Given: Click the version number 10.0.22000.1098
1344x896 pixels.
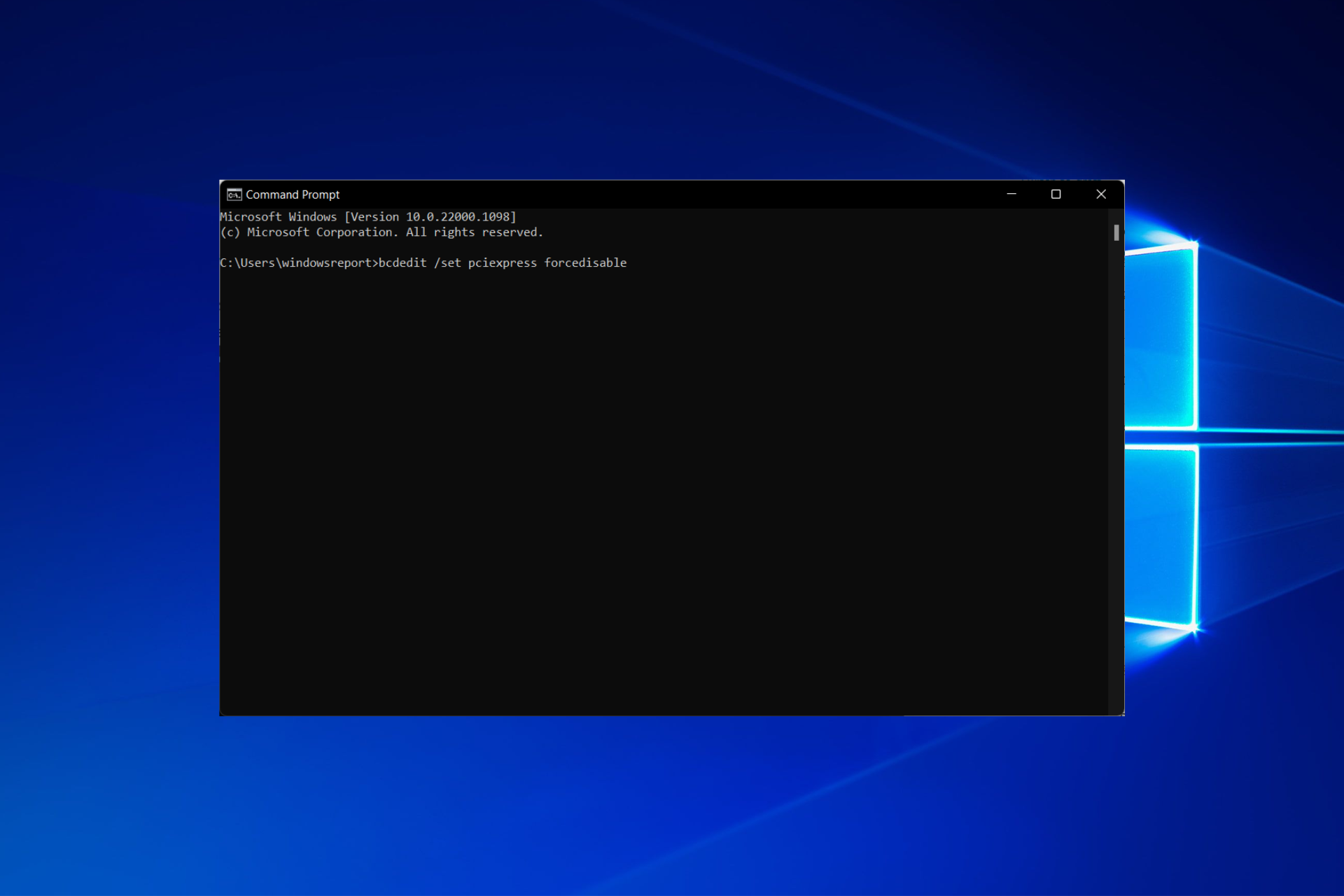Looking at the screenshot, I should 458,217.
